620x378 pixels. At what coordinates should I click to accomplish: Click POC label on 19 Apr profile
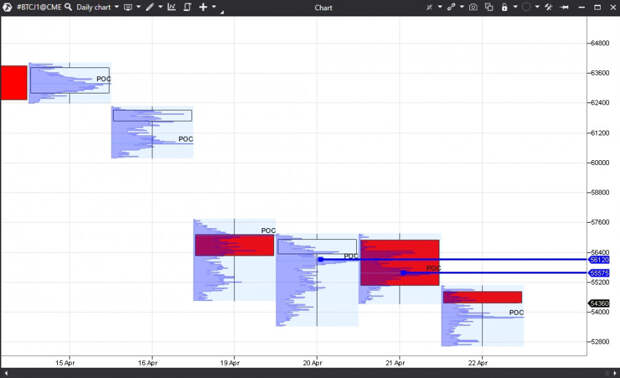(268, 231)
